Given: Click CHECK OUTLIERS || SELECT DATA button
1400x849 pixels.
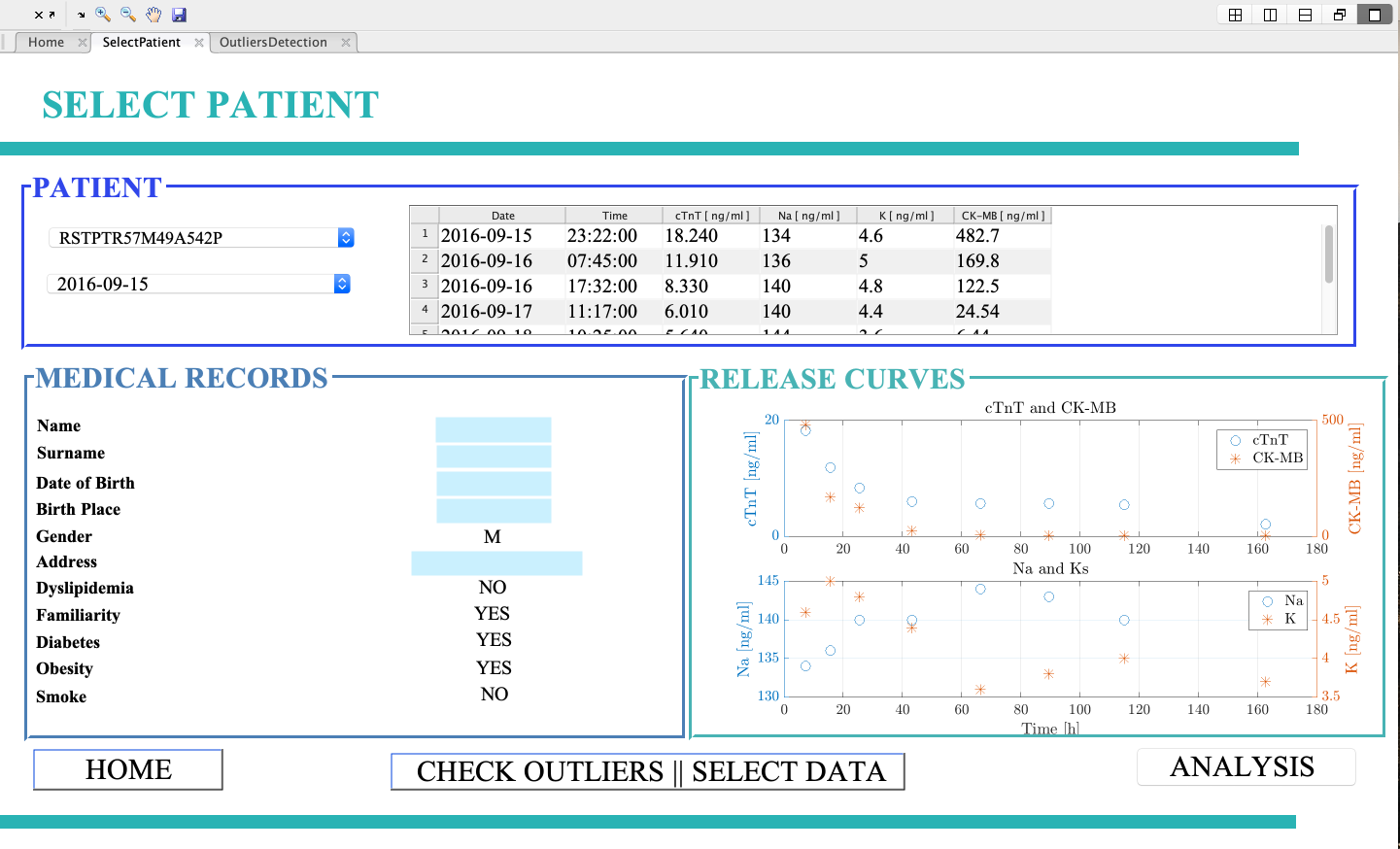Looking at the screenshot, I should coord(648,771).
